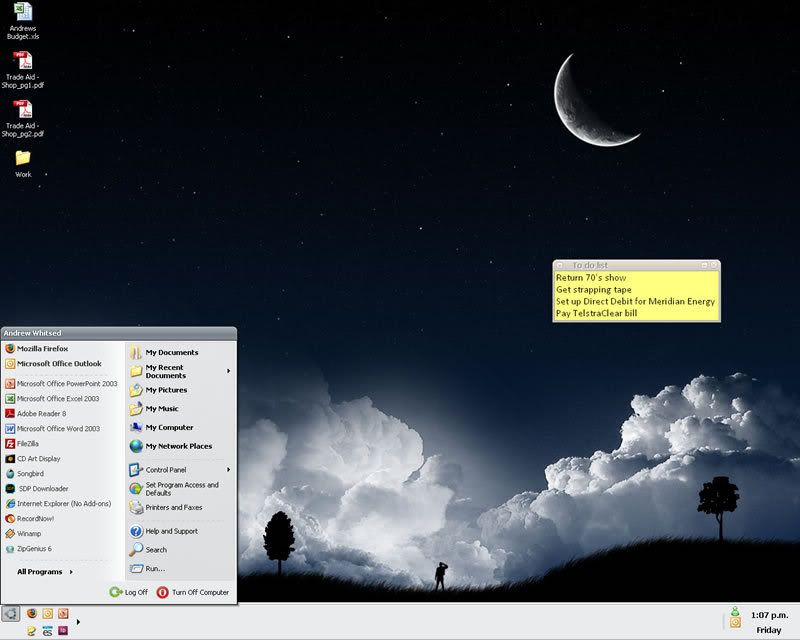The height and width of the screenshot is (640, 800).
Task: Click 'Pay TelstraClear bill' note line
Action: (x=596, y=313)
